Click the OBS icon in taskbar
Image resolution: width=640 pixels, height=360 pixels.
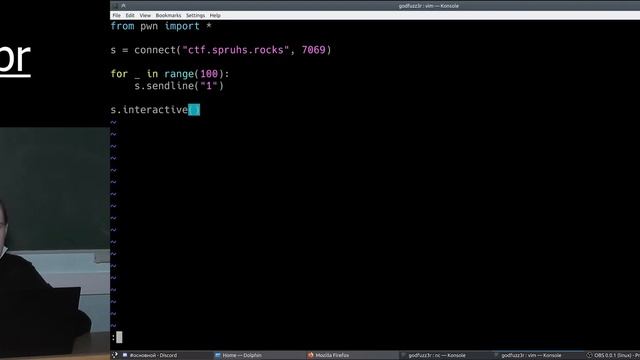click(589, 355)
